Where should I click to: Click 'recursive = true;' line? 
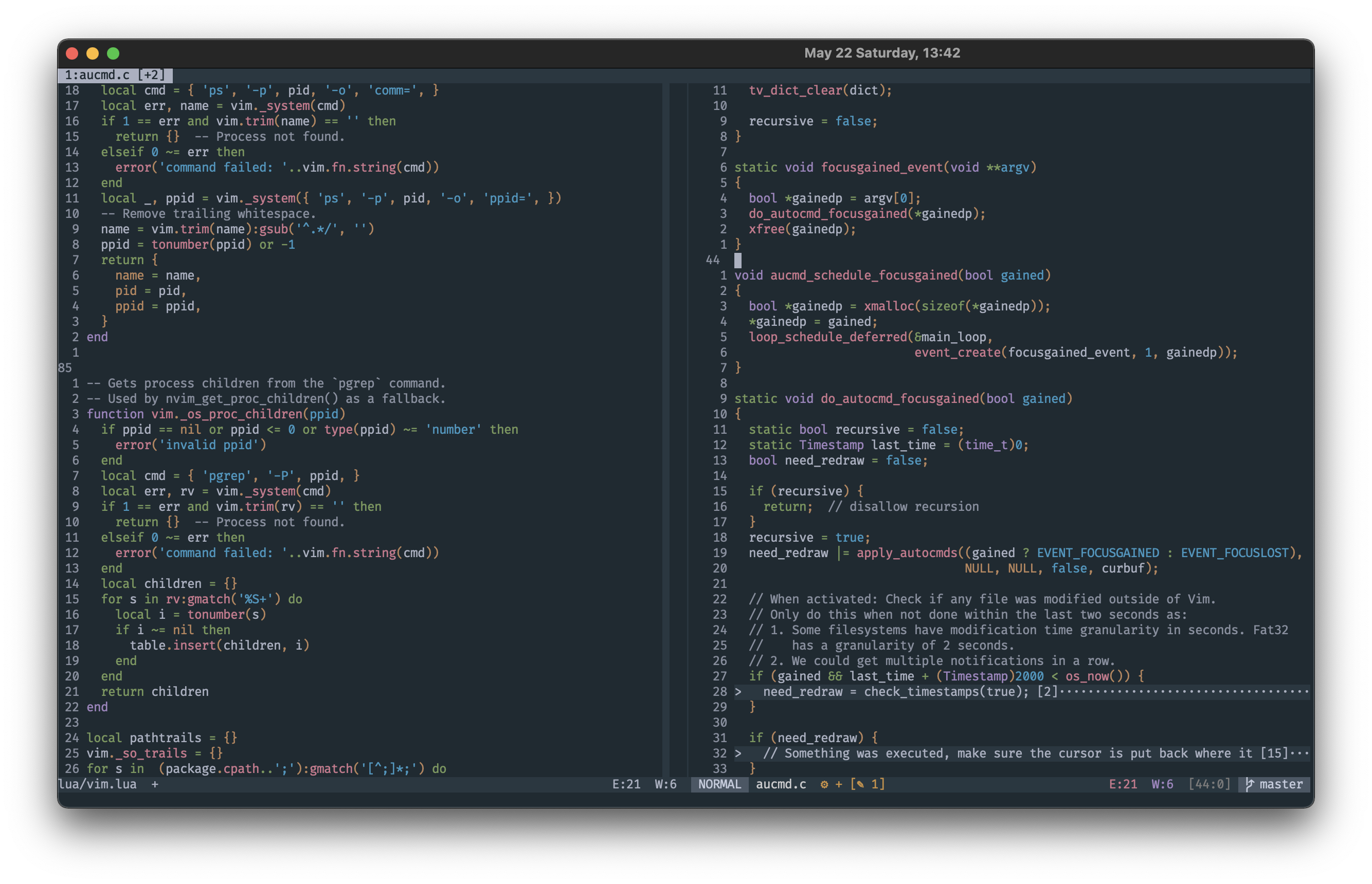pos(810,537)
